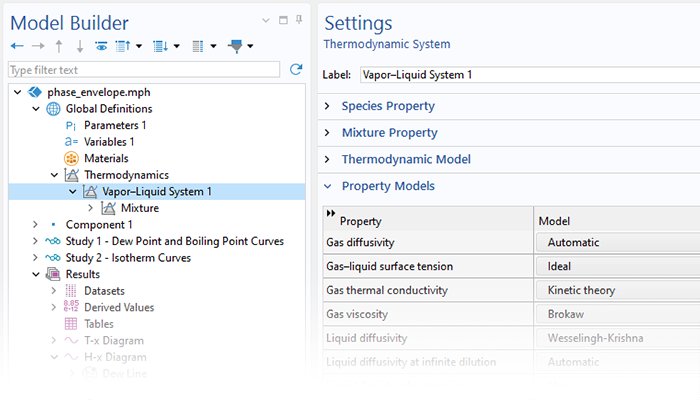Click the move down arrow icon

coord(80,46)
